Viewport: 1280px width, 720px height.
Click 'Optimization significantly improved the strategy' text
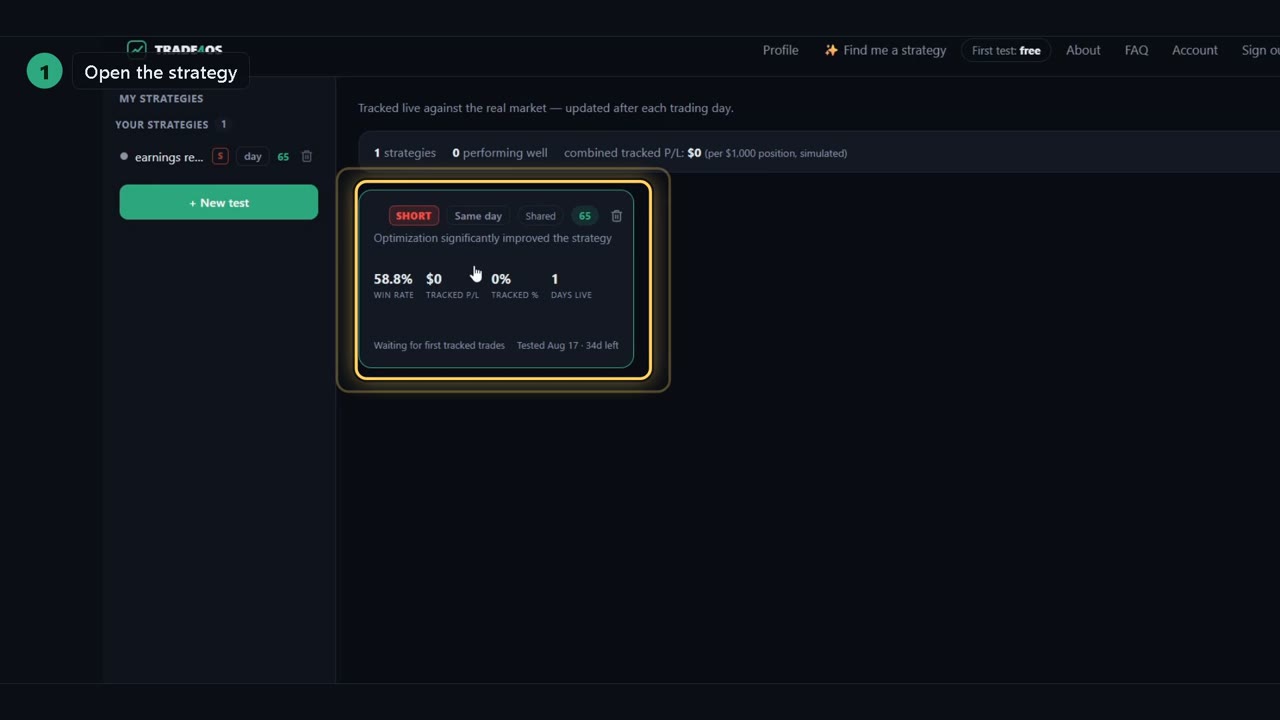tap(493, 238)
